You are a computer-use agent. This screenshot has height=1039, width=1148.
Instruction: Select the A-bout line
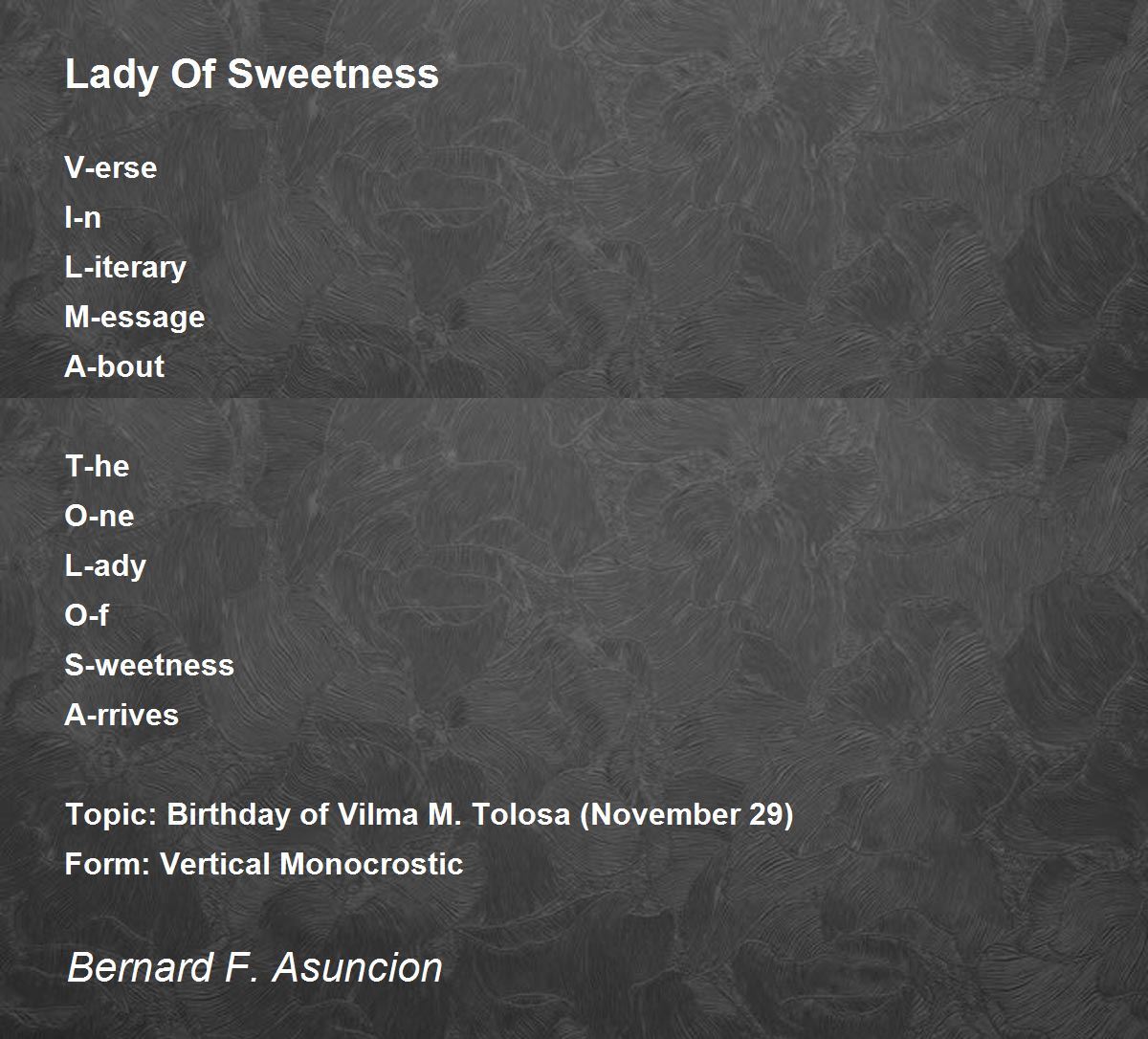coord(115,366)
